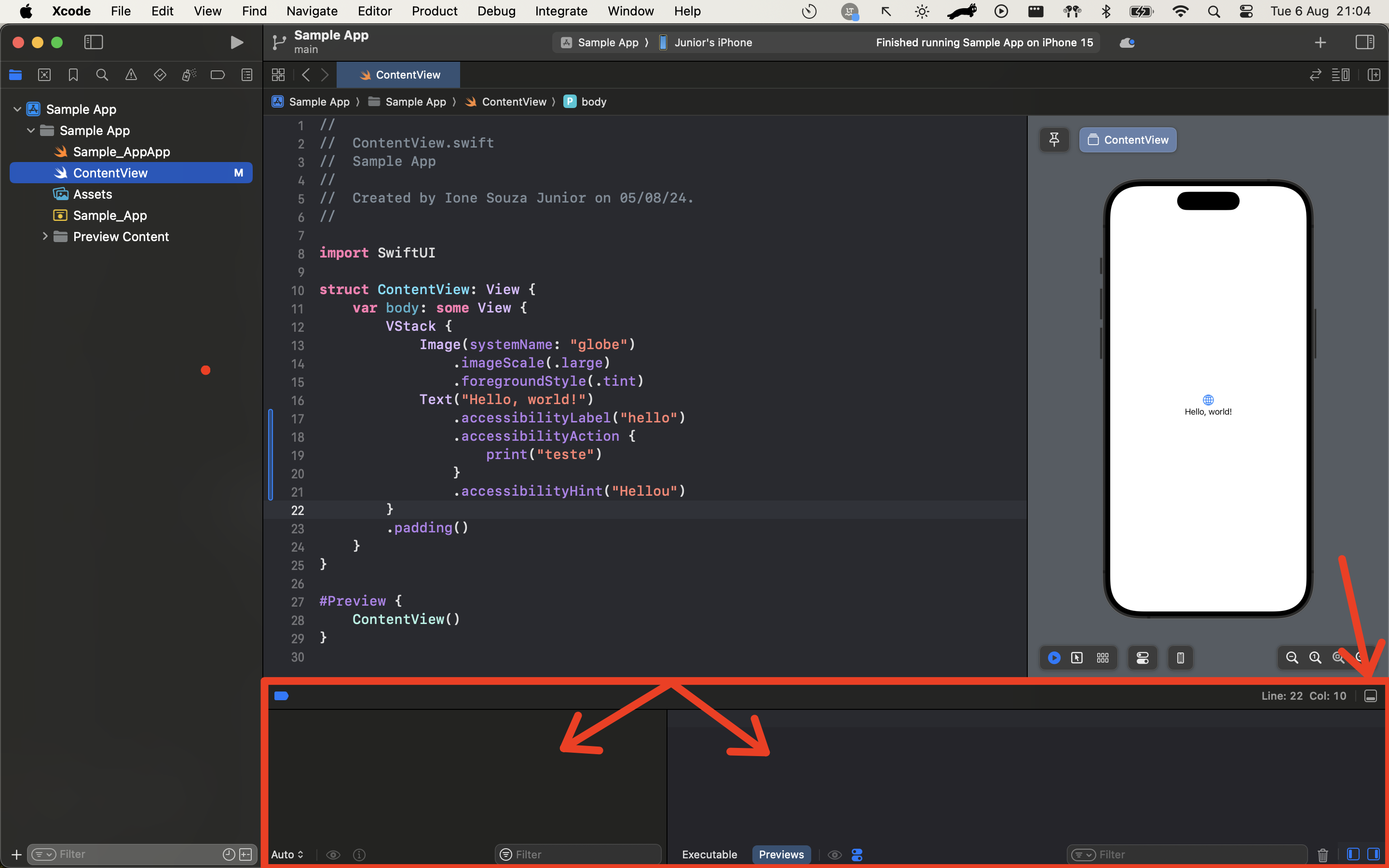The width and height of the screenshot is (1389, 868).
Task: Run the app with the play button
Action: click(236, 42)
